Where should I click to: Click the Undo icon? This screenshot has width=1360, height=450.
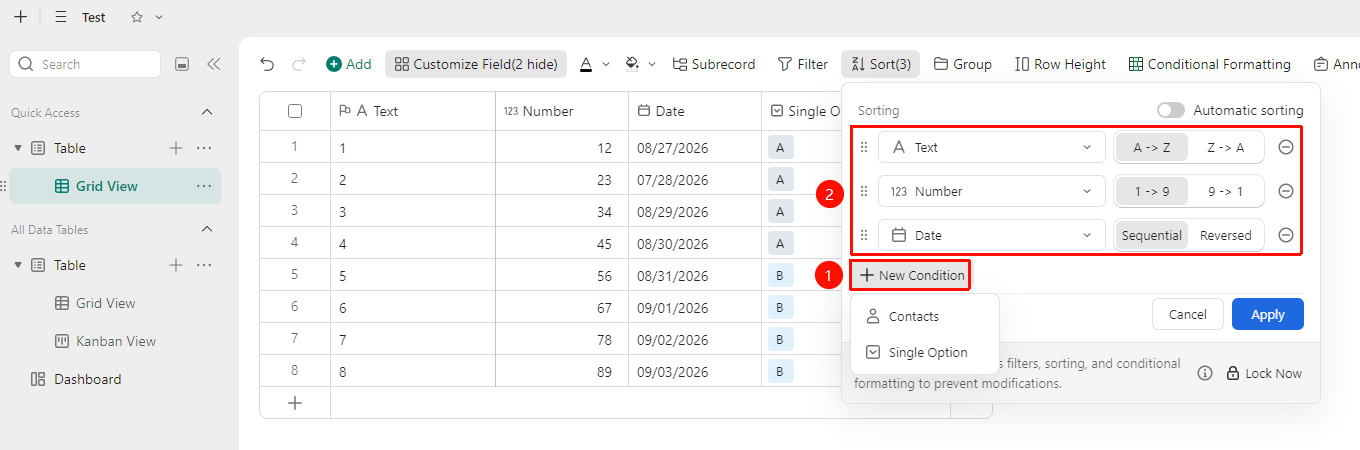click(267, 64)
